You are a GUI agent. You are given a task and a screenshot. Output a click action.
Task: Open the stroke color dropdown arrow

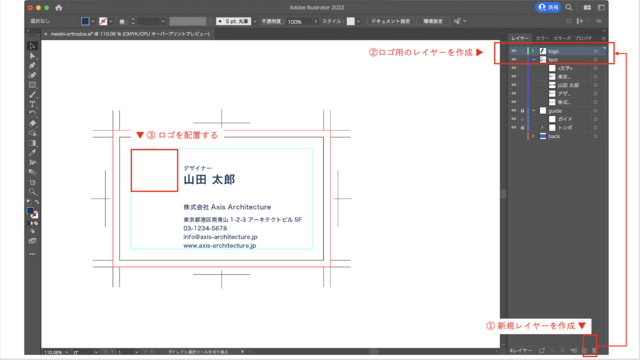[111, 21]
